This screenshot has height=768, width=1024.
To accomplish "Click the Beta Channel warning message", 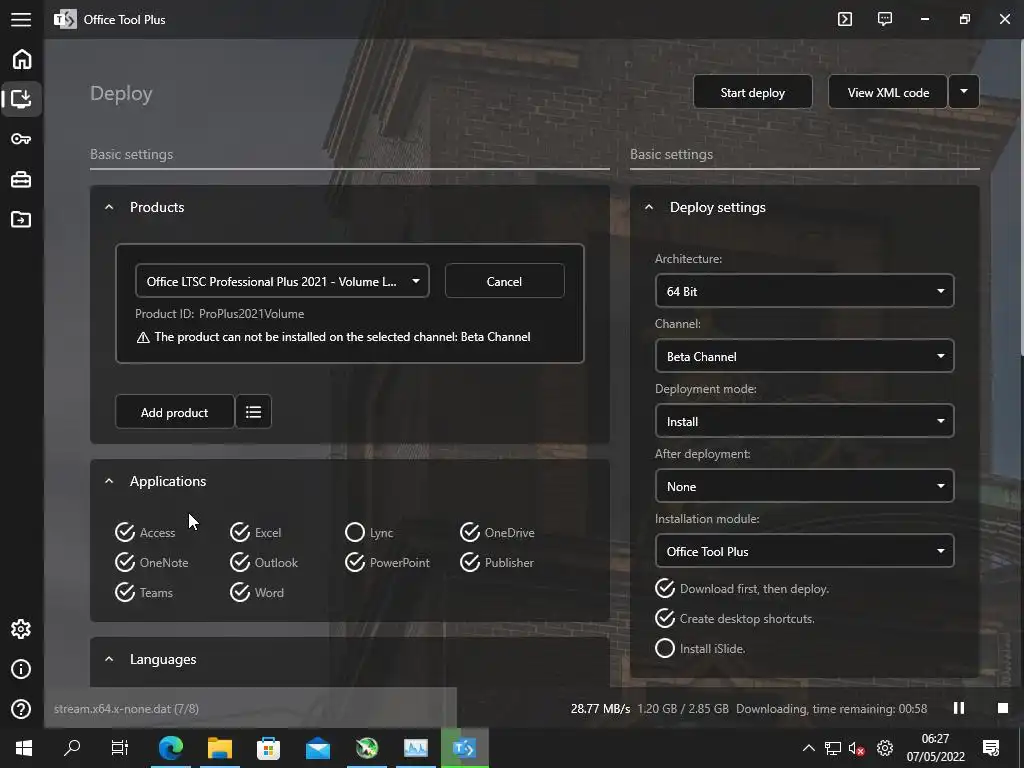I will [x=333, y=337].
